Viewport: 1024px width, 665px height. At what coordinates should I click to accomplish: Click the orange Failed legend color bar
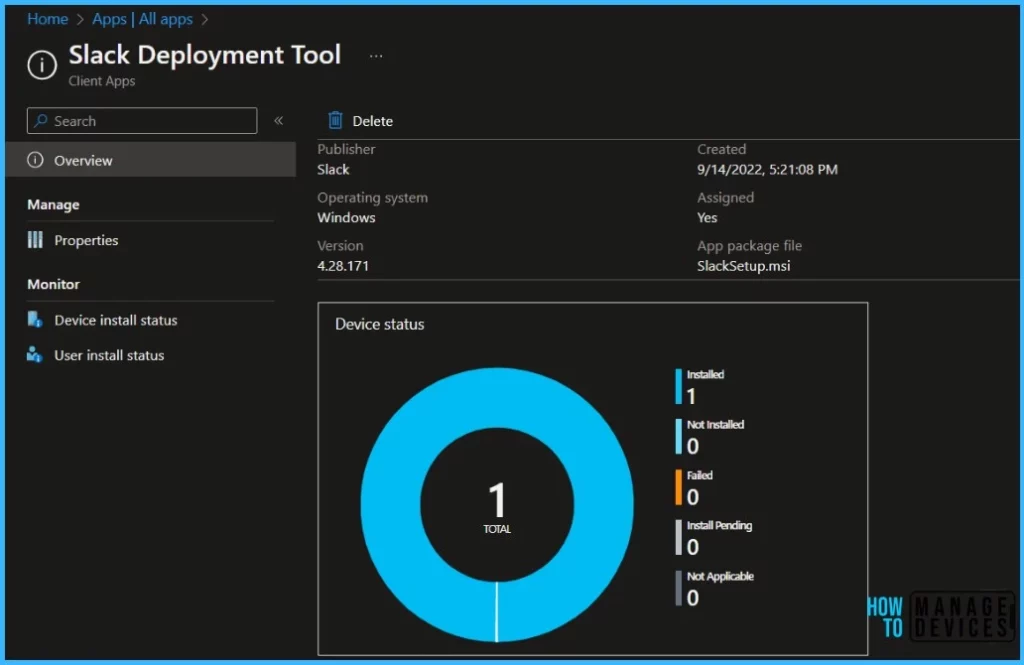pos(679,487)
